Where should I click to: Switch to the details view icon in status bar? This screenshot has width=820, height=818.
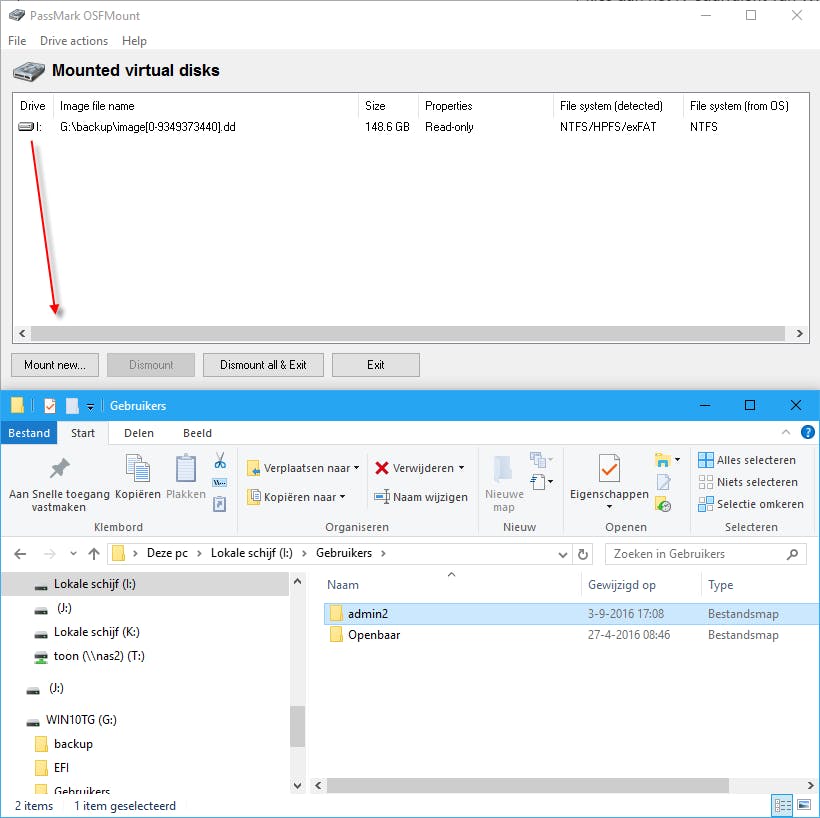(x=782, y=805)
